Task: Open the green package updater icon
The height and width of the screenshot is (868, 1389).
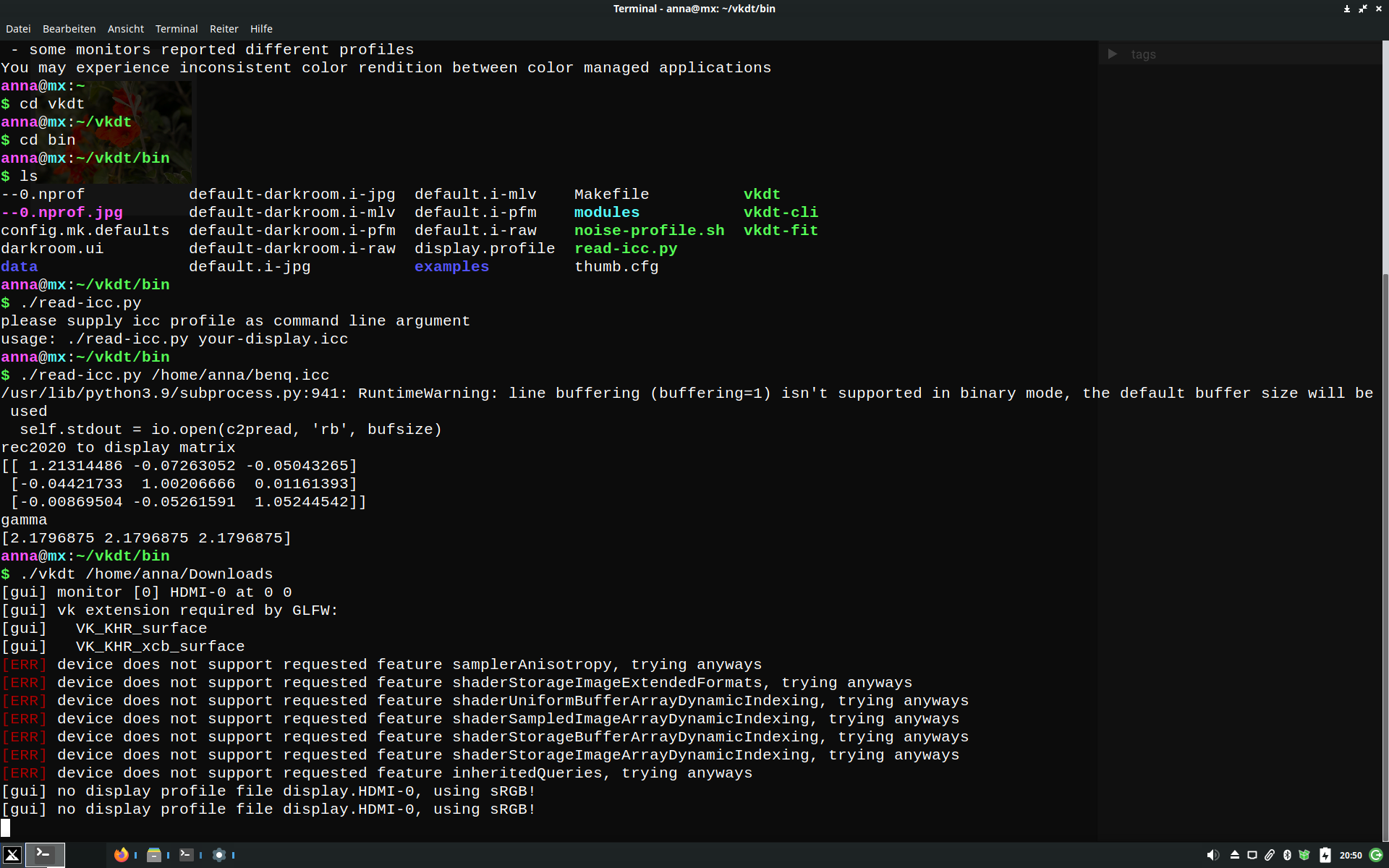Action: 1304,855
